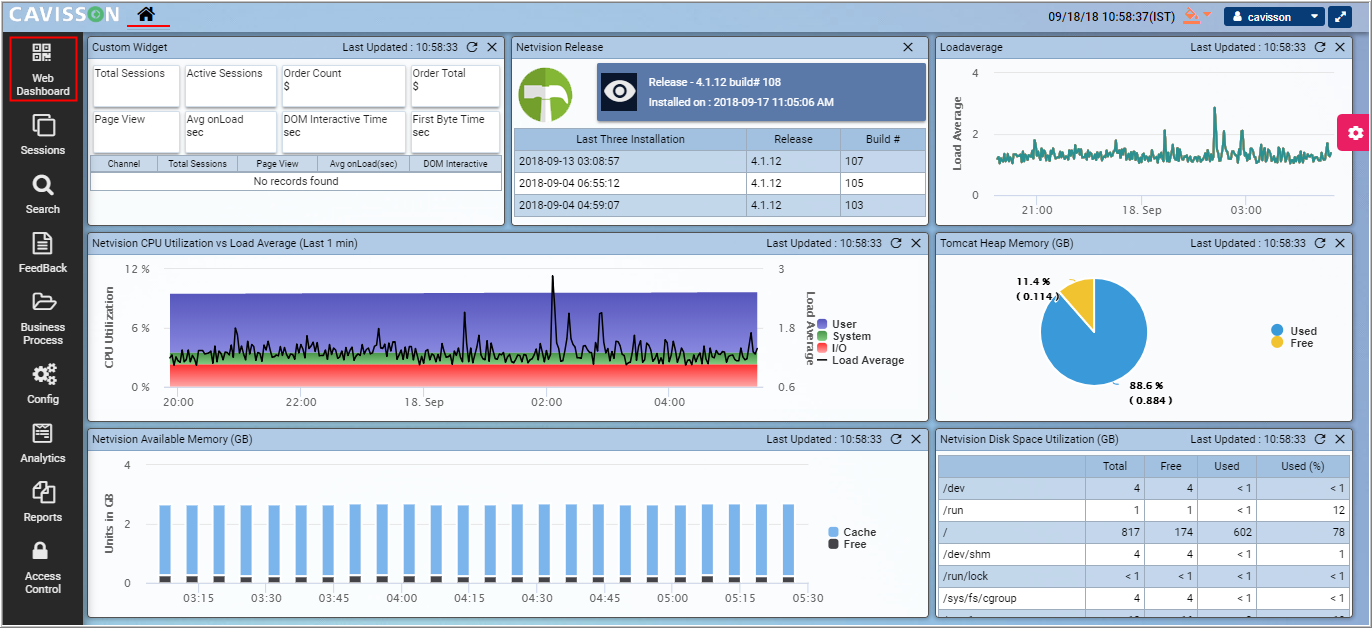The width and height of the screenshot is (1372, 628).
Task: Toggle the Free legend in heap chart
Action: [1292, 343]
